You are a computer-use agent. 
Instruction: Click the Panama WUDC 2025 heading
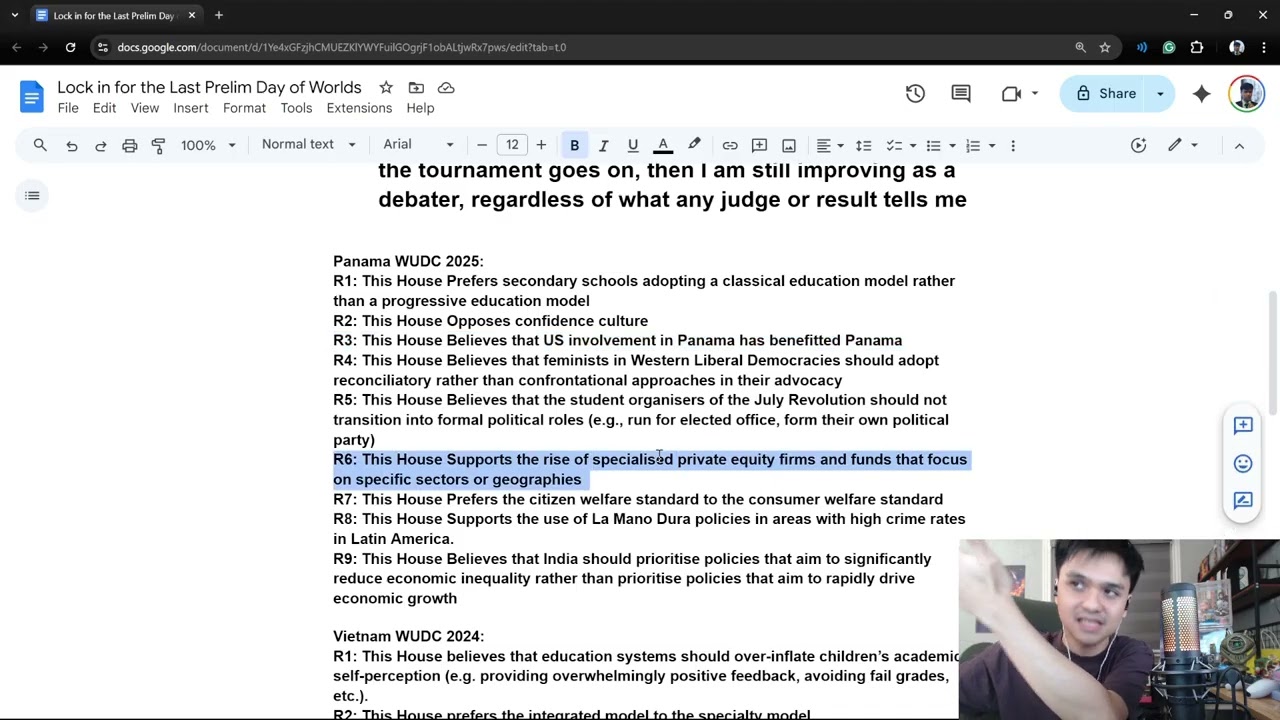(408, 261)
